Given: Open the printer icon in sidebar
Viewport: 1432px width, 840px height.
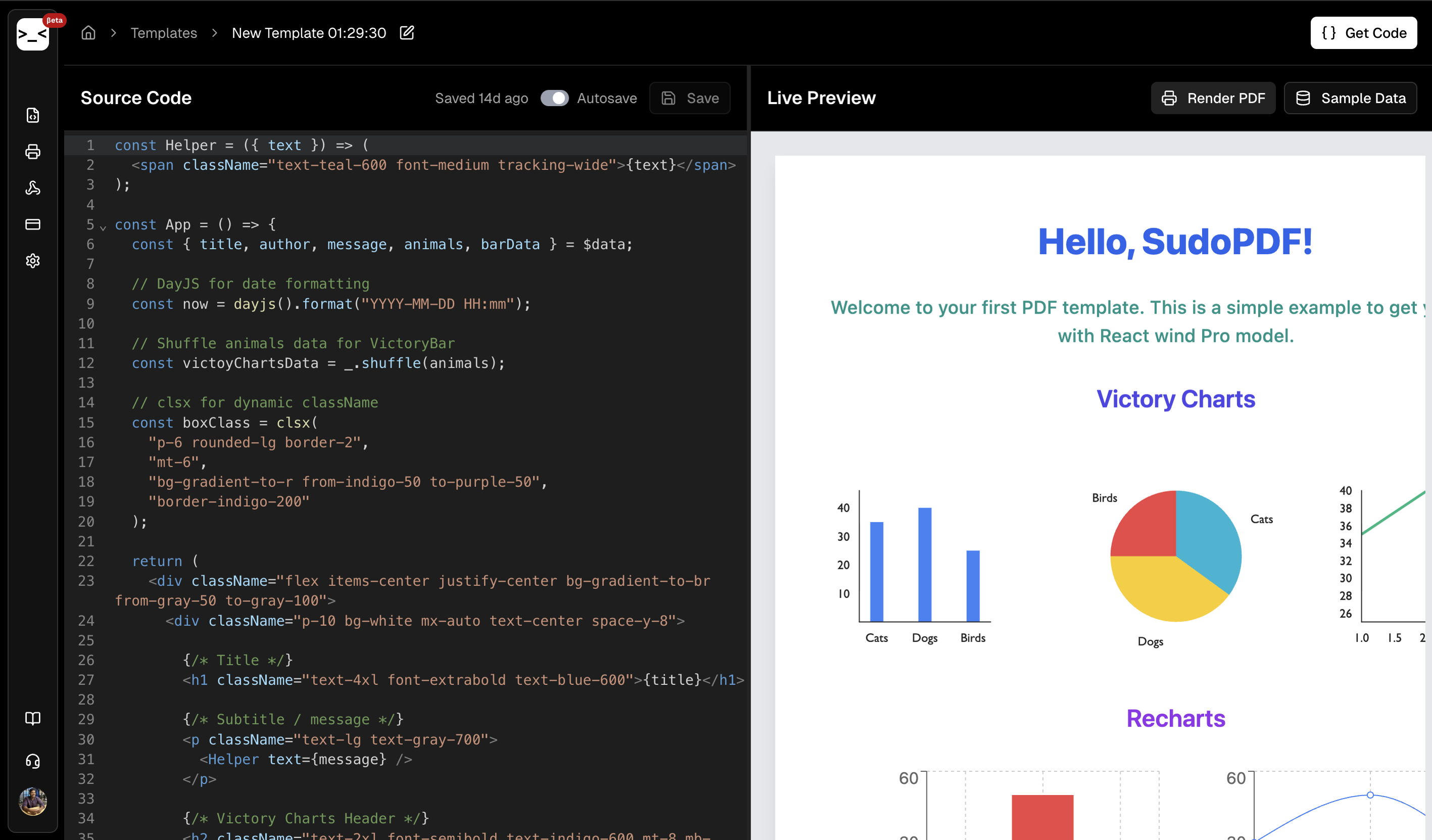Looking at the screenshot, I should pos(33,152).
